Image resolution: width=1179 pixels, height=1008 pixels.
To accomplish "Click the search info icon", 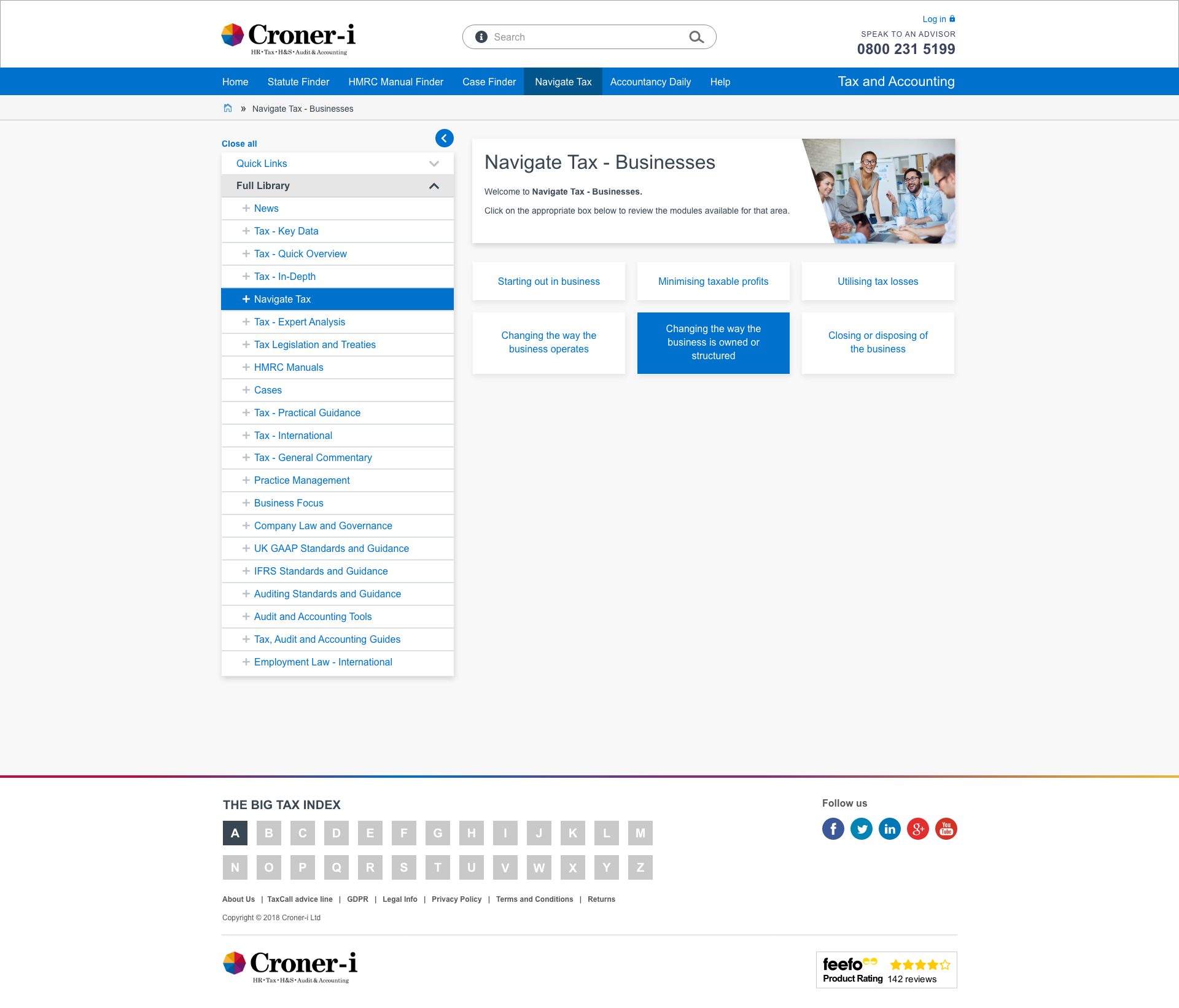I will (481, 37).
